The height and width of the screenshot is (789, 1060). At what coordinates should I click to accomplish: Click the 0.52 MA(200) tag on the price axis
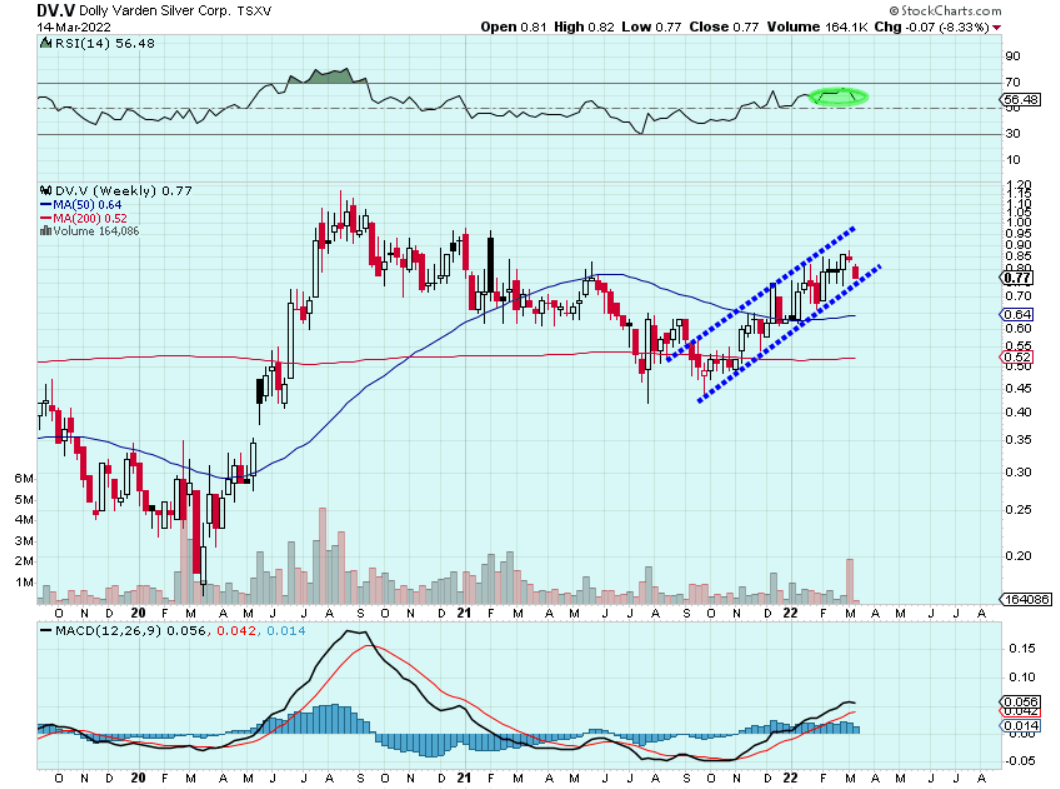tap(1017, 357)
